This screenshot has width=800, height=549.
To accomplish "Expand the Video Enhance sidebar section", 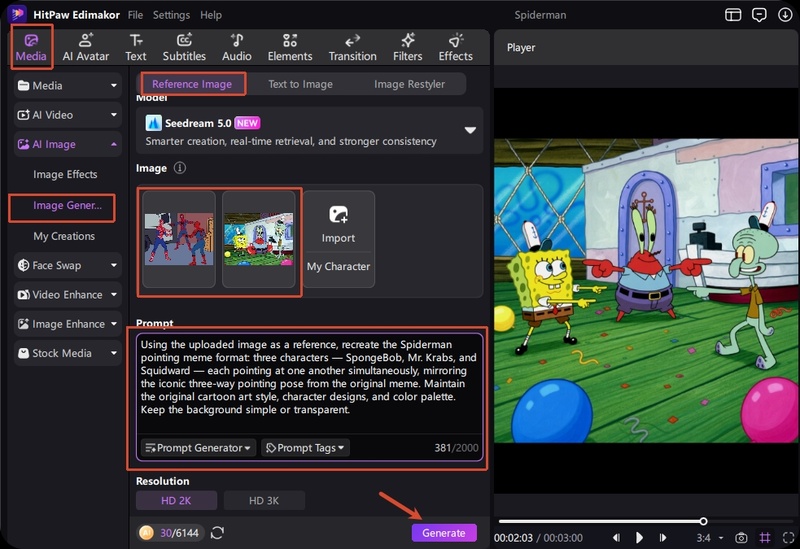I will pyautogui.click(x=67, y=295).
